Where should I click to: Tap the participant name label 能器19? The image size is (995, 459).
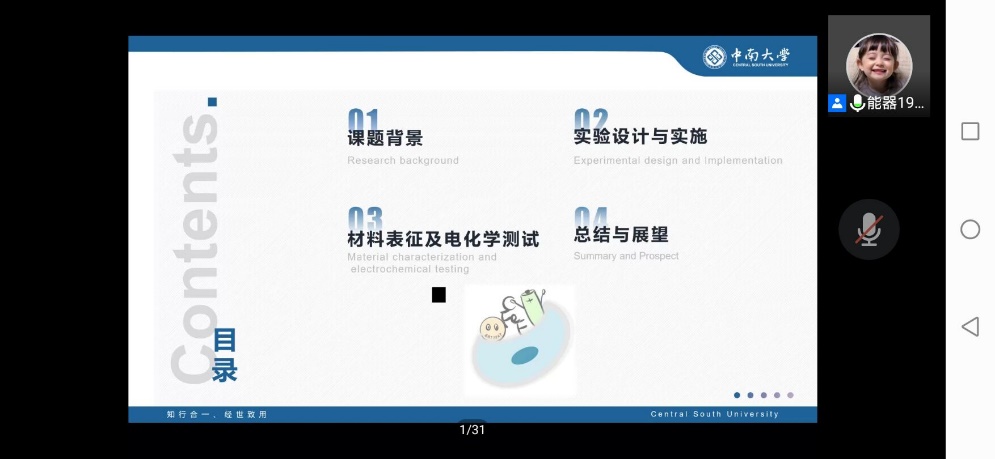click(895, 103)
